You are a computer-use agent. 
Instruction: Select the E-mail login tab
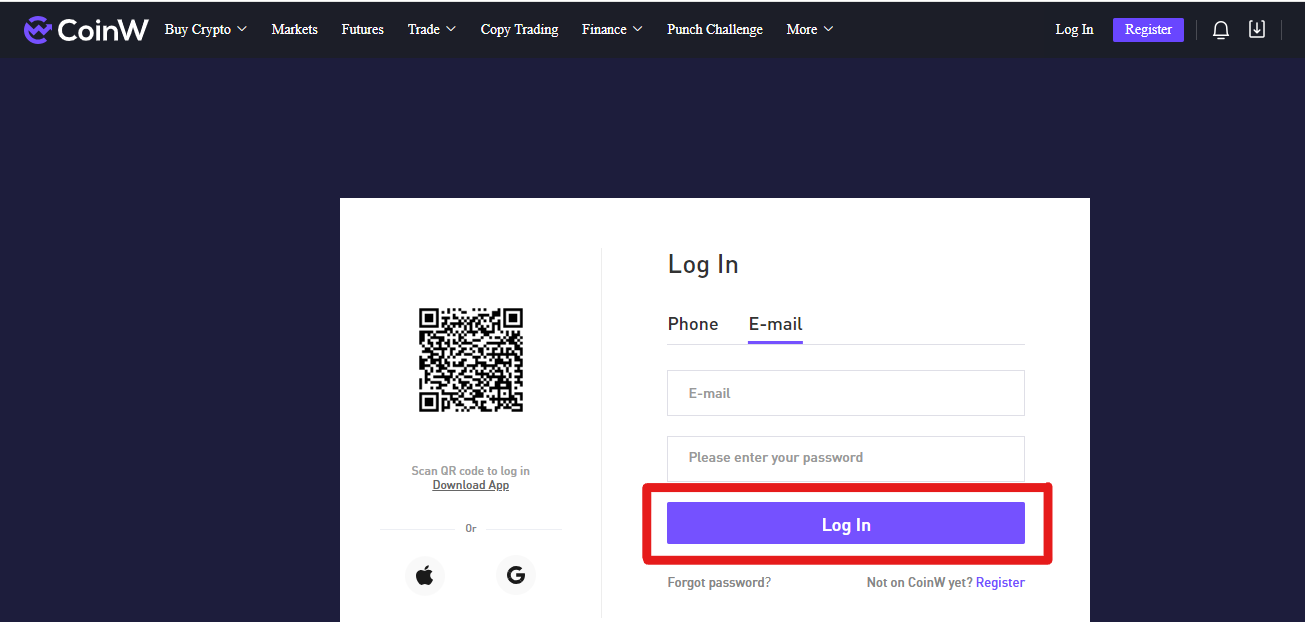776,324
